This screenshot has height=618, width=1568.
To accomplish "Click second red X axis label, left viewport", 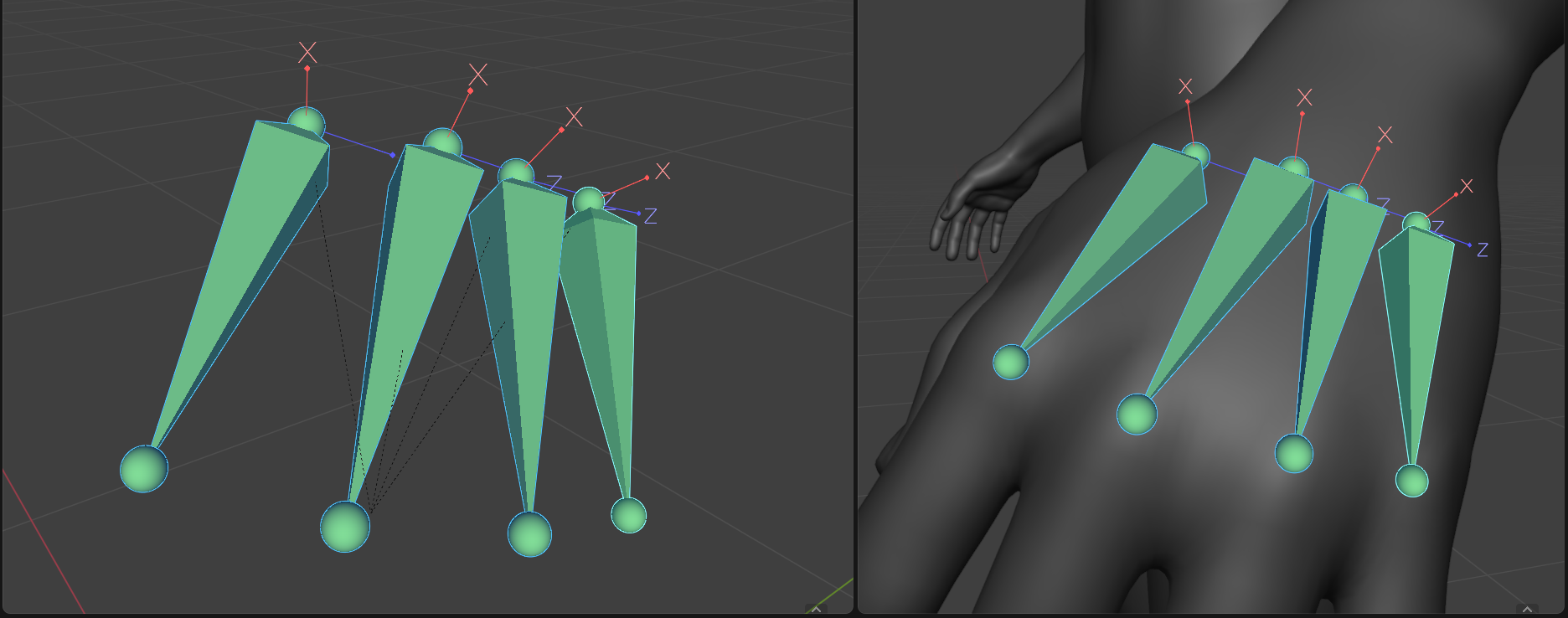I will point(477,75).
